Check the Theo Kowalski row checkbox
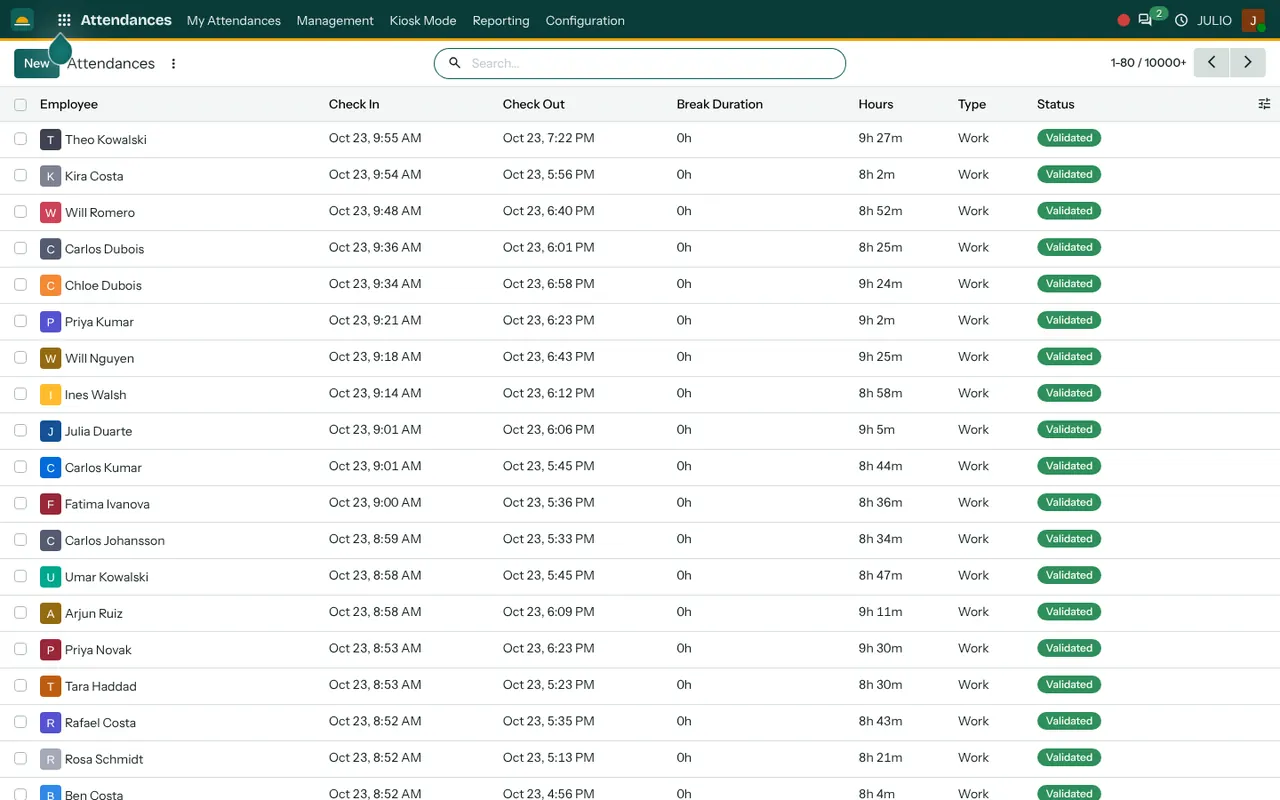The image size is (1280, 800). pos(20,139)
